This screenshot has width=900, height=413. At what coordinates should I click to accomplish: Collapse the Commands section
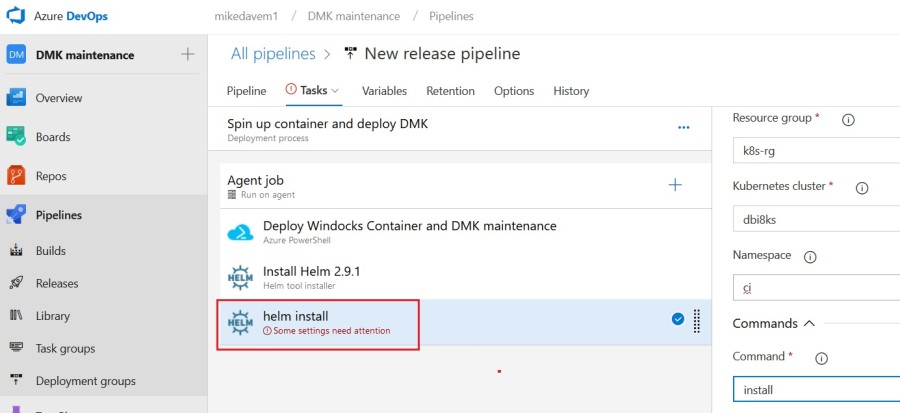click(x=809, y=324)
